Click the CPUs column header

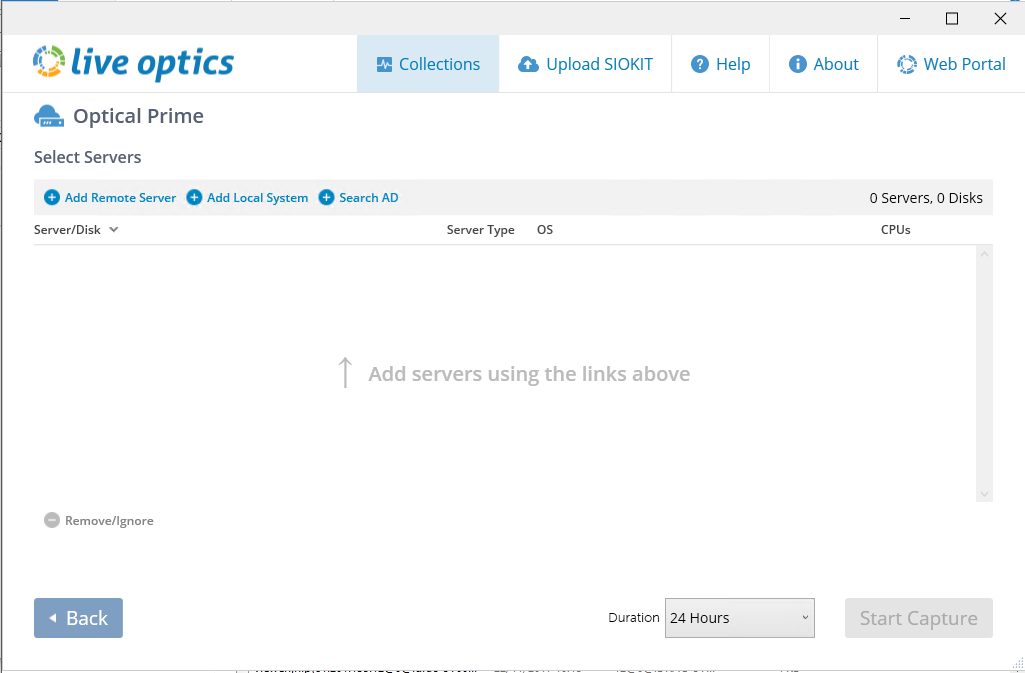pyautogui.click(x=896, y=229)
